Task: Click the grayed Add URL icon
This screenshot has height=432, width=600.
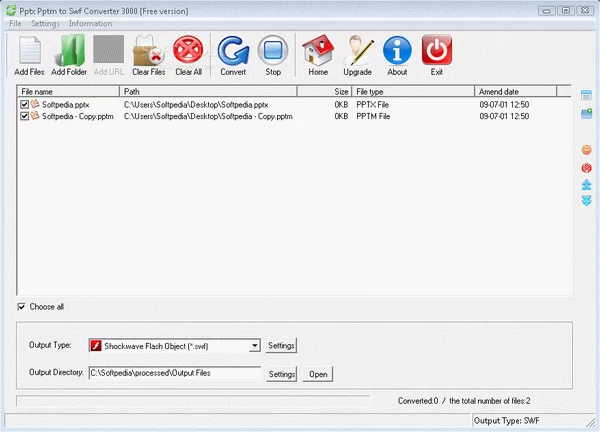Action: (109, 49)
